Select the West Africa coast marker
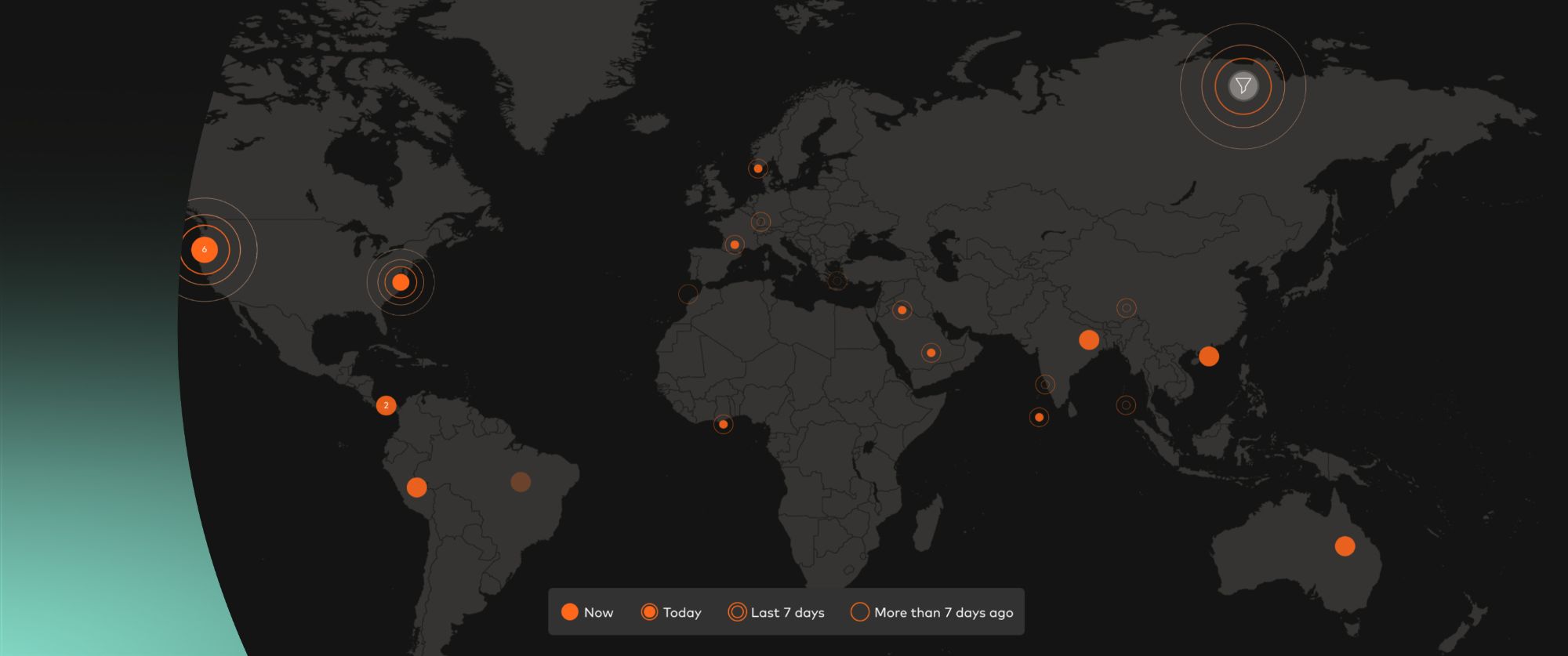Screen dimensions: 1568x656 [723, 425]
